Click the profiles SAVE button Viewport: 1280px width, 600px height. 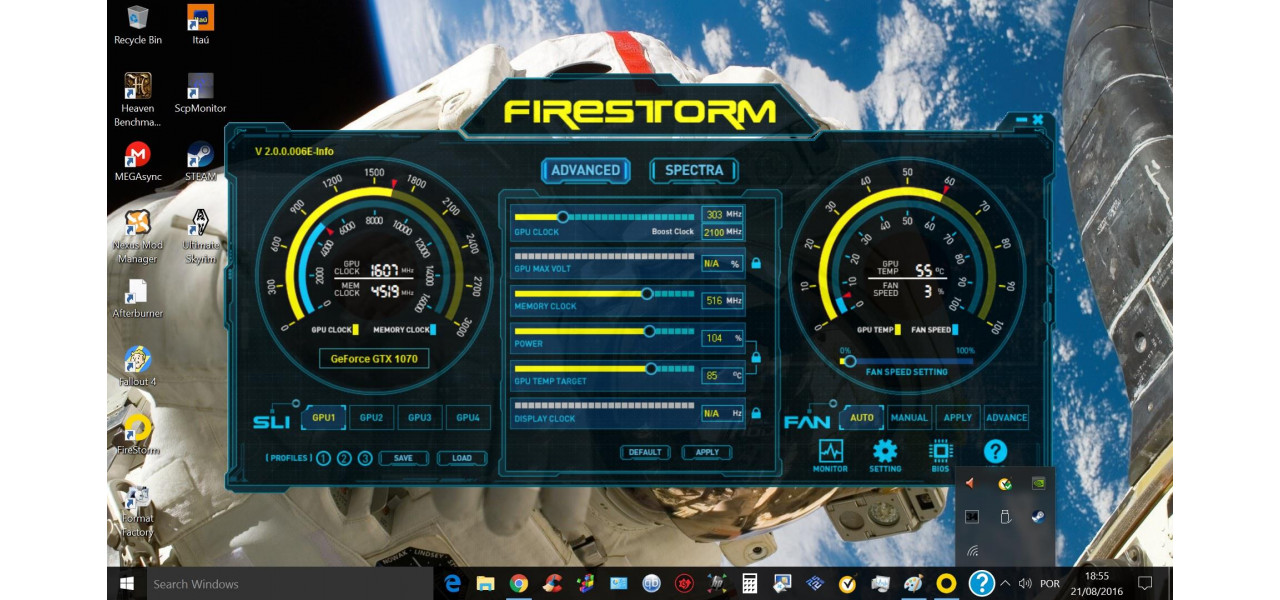pyautogui.click(x=403, y=458)
